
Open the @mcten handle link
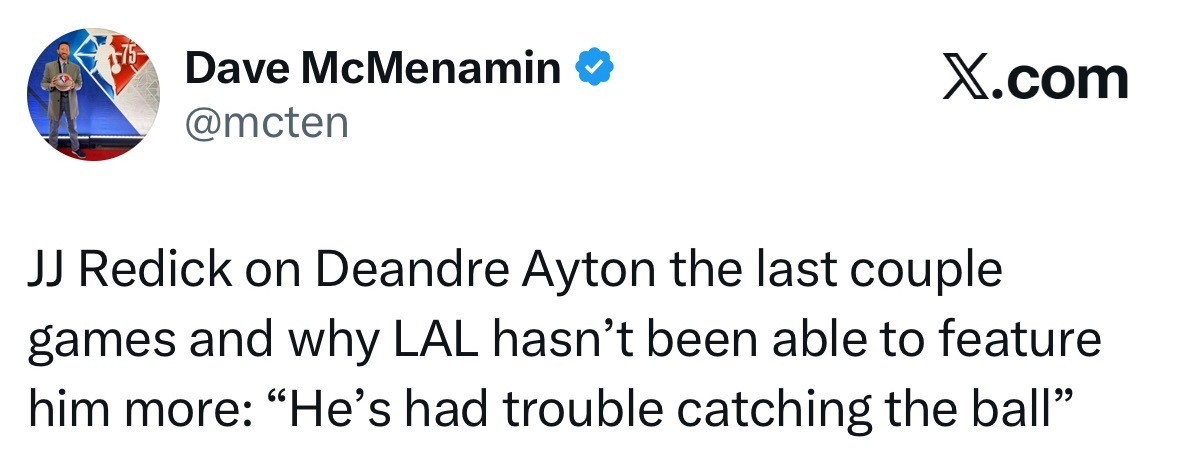tap(266, 123)
